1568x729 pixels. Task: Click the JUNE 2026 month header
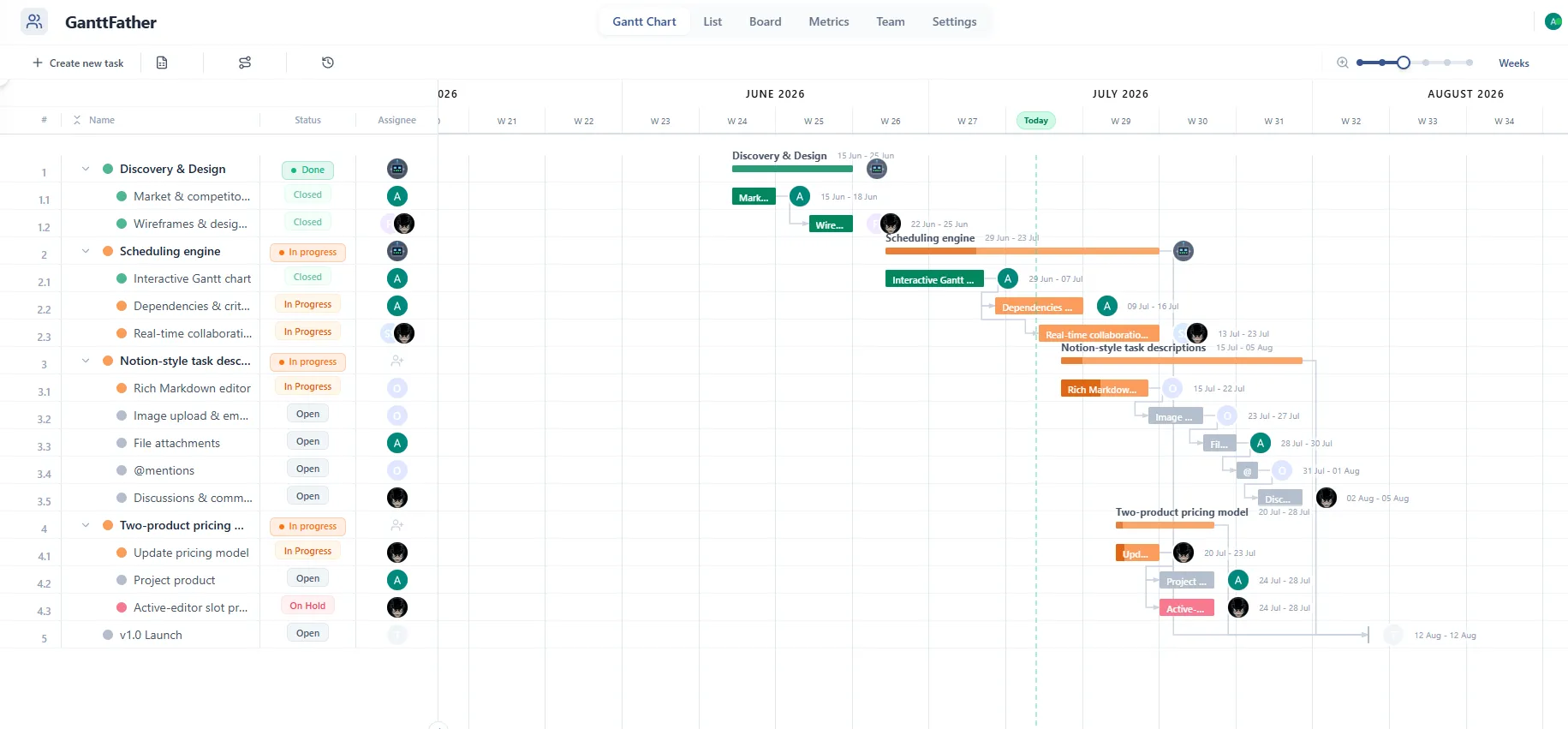pos(775,93)
